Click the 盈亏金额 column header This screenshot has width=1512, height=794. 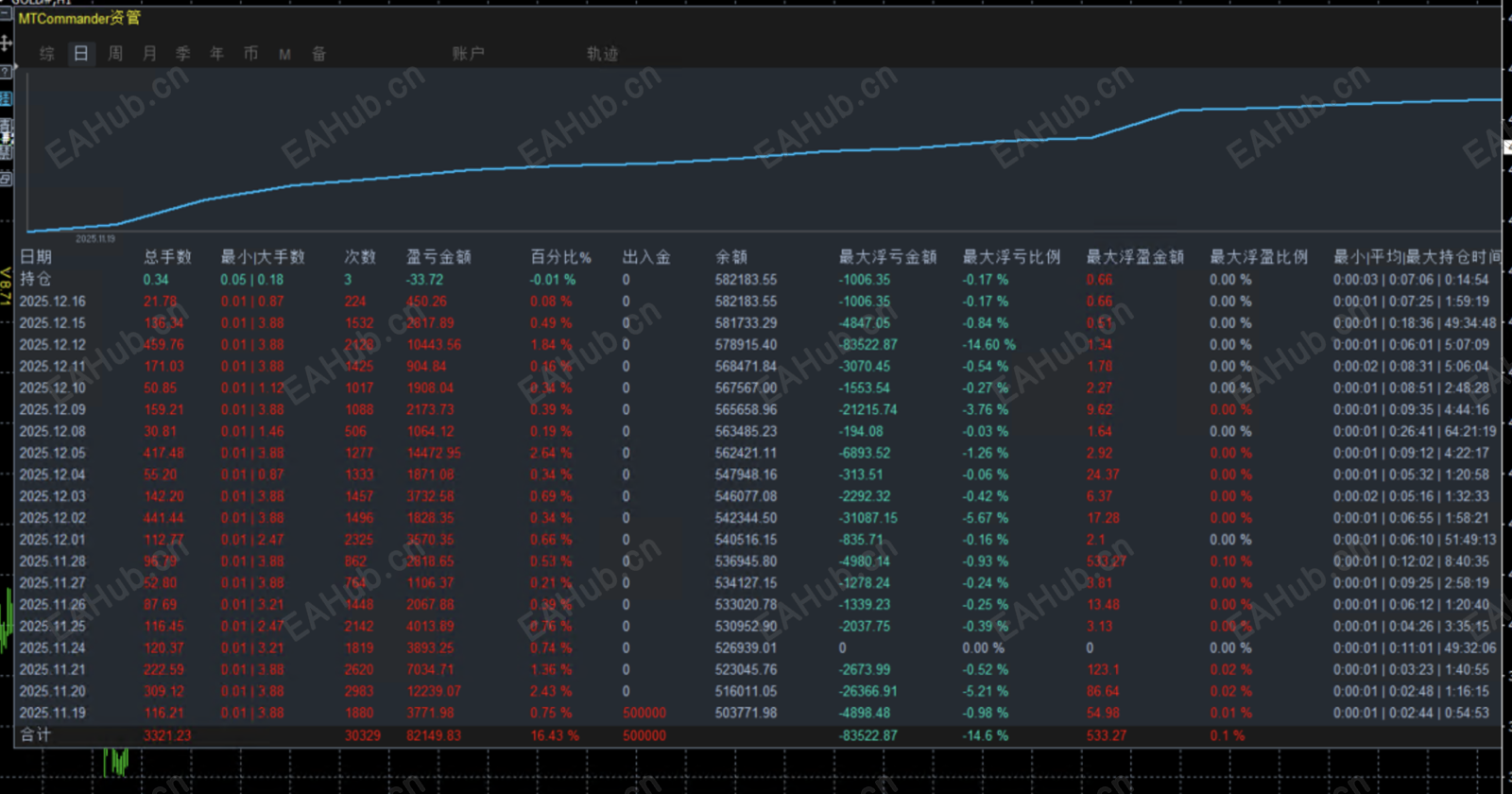438,257
